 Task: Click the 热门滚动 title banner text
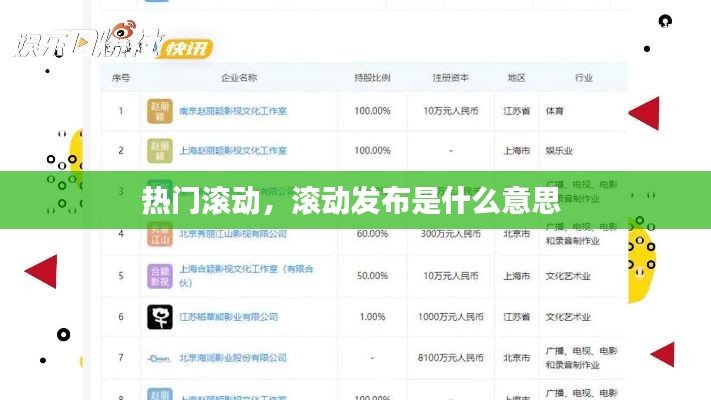(x=350, y=198)
